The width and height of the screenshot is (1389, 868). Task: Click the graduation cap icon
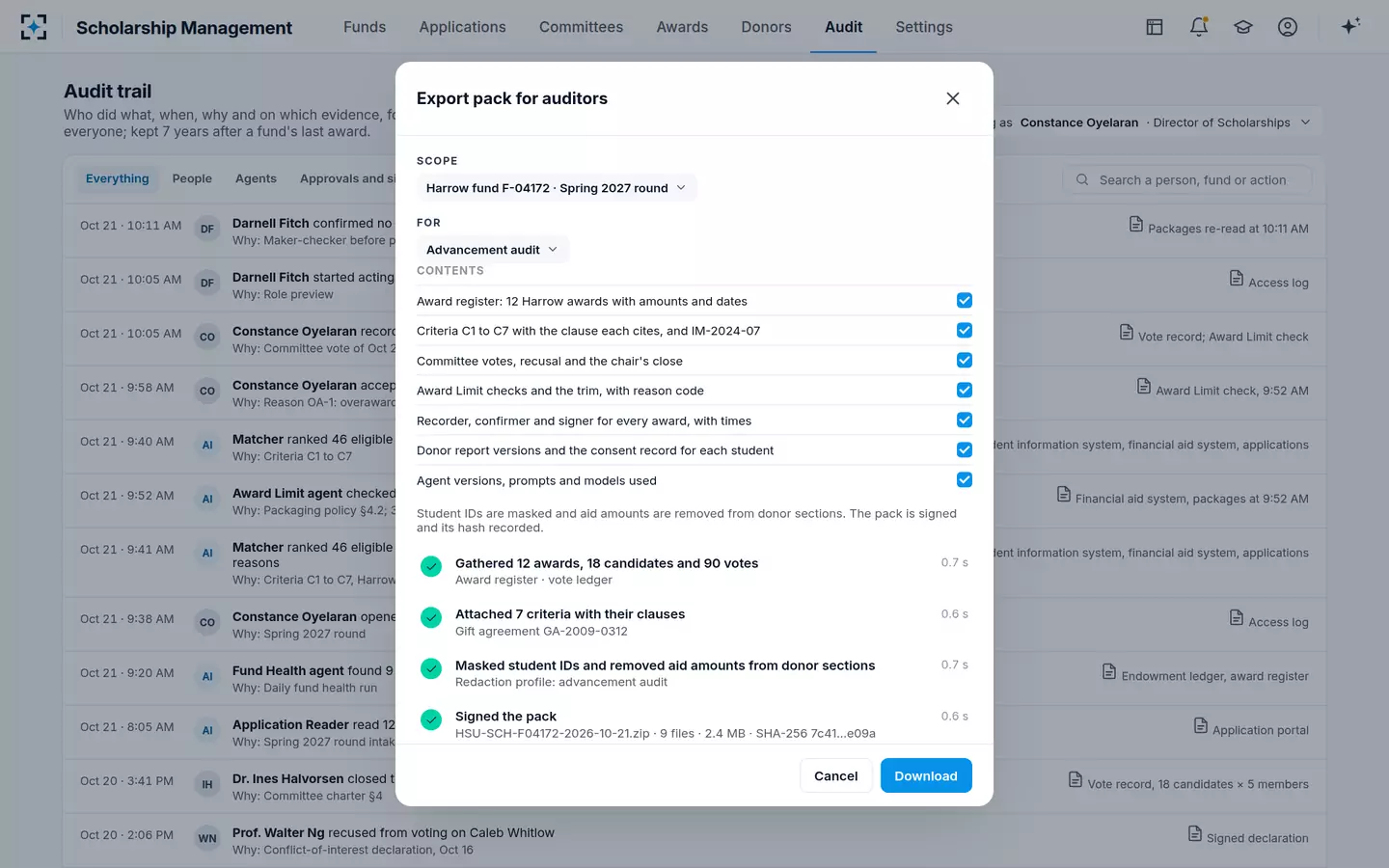[1243, 27]
